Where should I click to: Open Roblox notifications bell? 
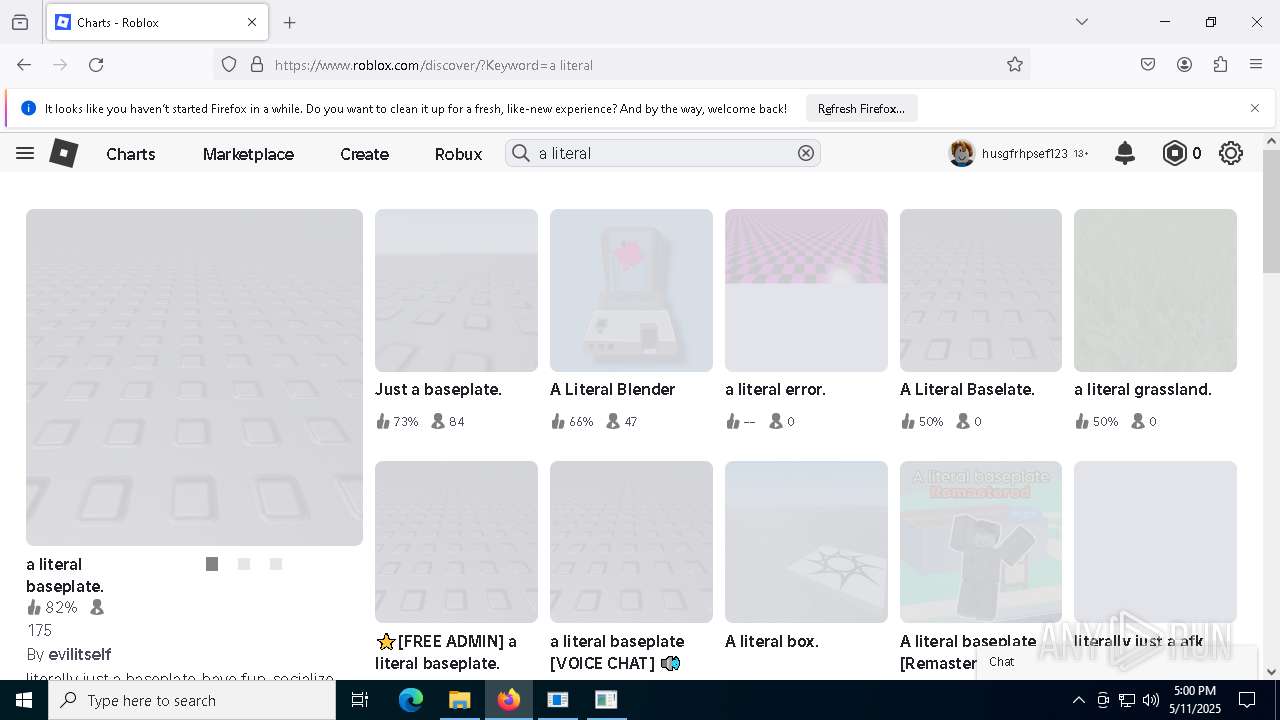pyautogui.click(x=1125, y=153)
